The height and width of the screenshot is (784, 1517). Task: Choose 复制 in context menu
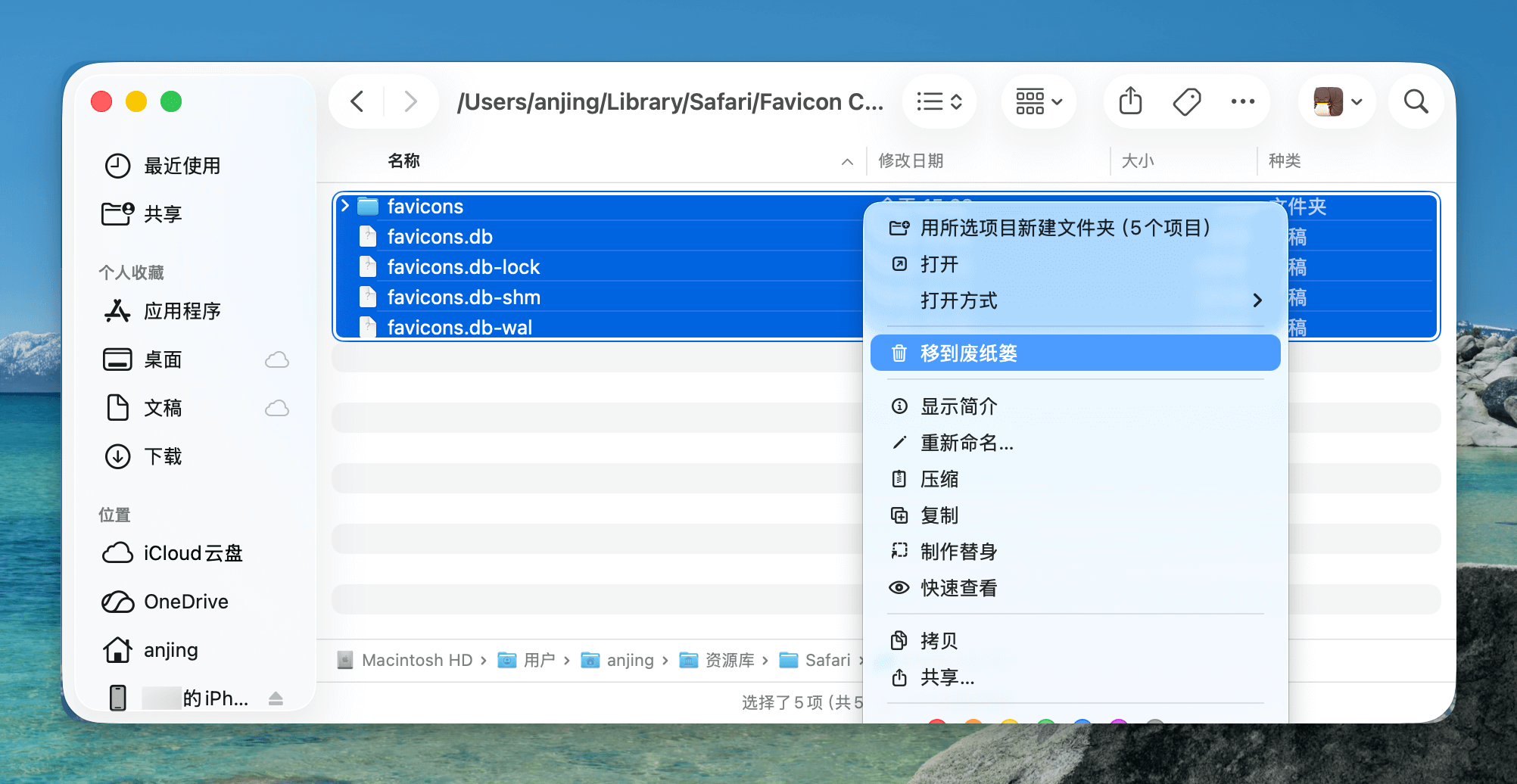[x=1075, y=515]
